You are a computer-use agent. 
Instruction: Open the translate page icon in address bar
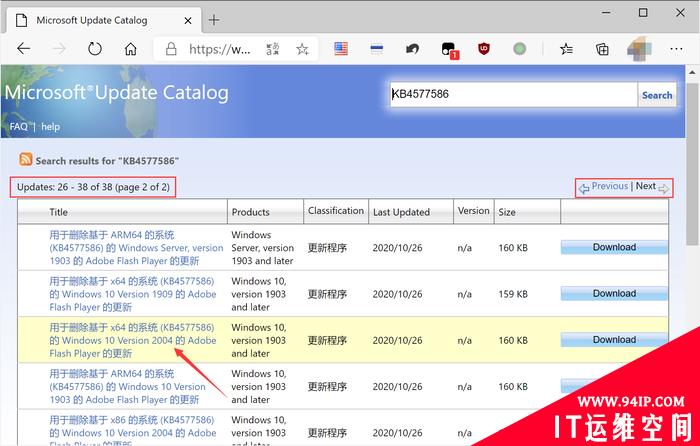click(x=272, y=49)
